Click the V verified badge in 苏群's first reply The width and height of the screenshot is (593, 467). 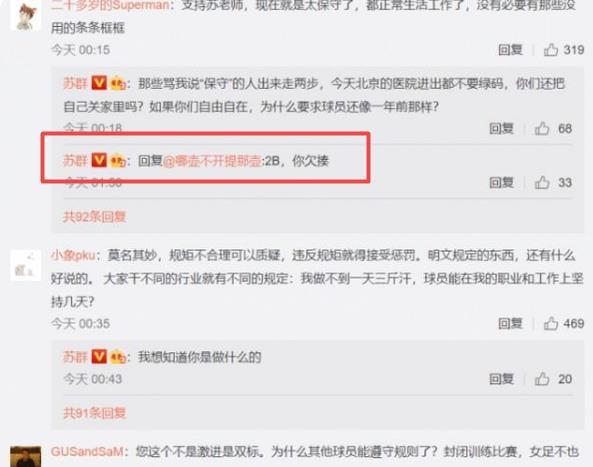99,83
